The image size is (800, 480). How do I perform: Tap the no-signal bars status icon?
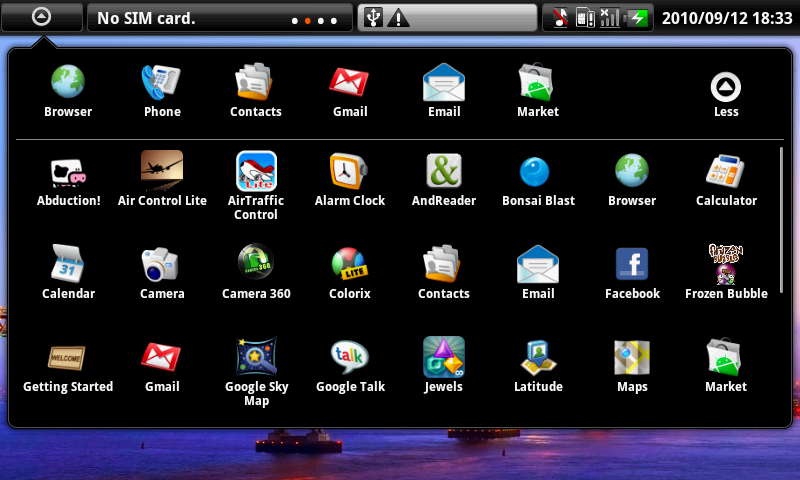tap(609, 18)
